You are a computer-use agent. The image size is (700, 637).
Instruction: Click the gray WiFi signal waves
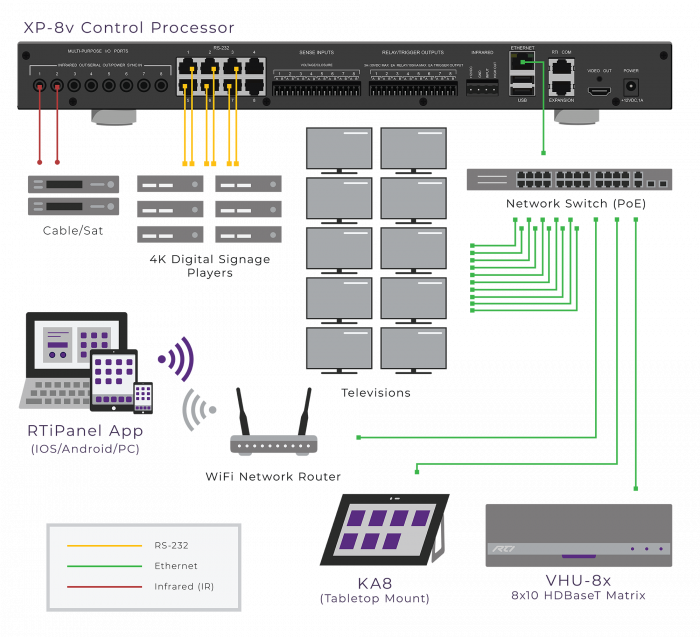tap(199, 408)
